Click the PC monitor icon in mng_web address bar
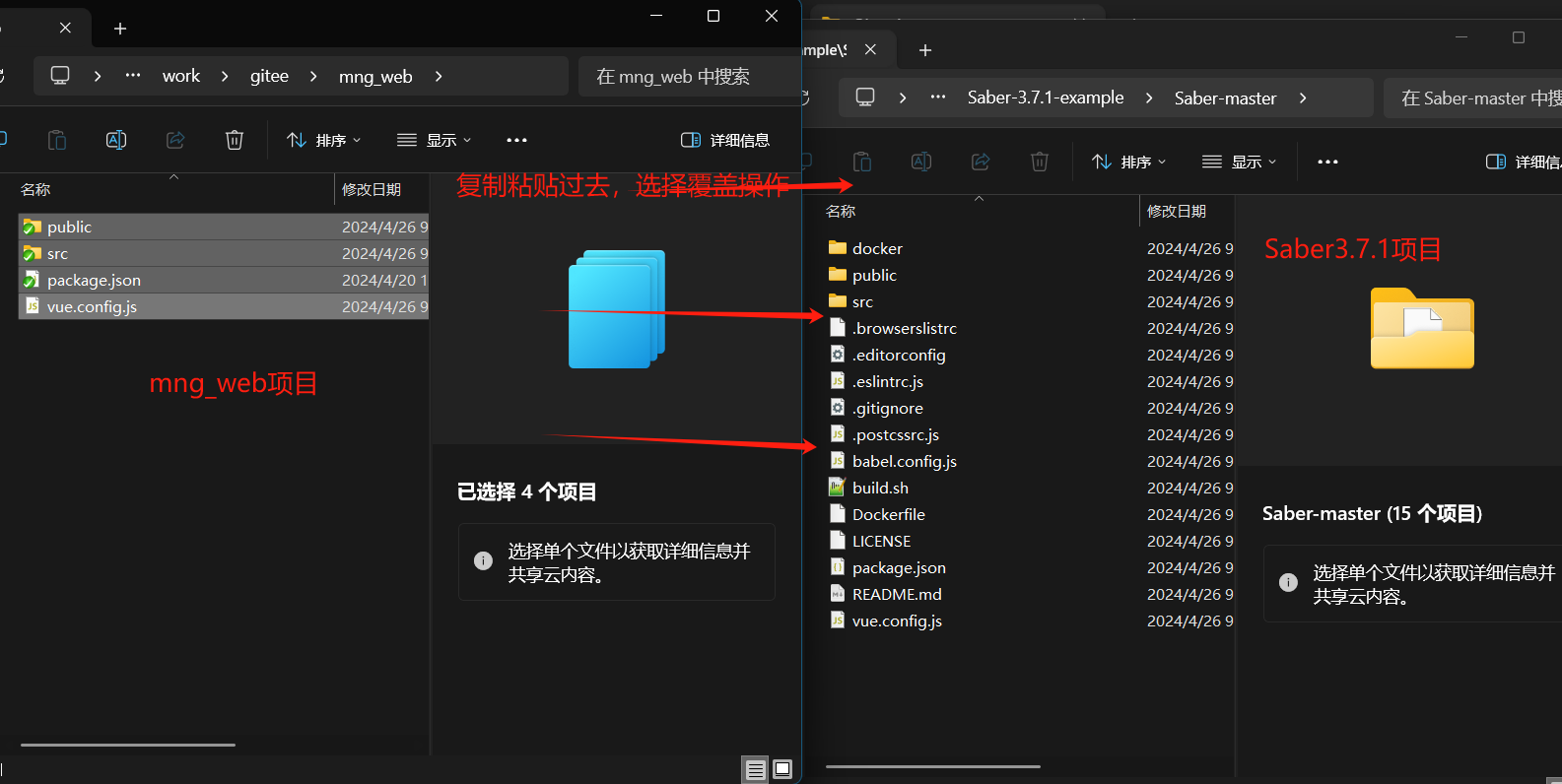The width and height of the screenshot is (1562, 784). 60,76
